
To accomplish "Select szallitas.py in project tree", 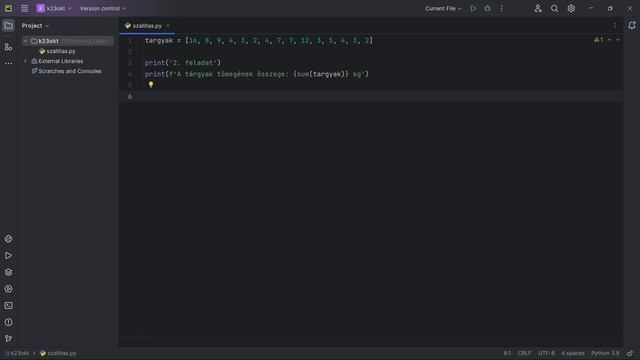I will click(61, 51).
